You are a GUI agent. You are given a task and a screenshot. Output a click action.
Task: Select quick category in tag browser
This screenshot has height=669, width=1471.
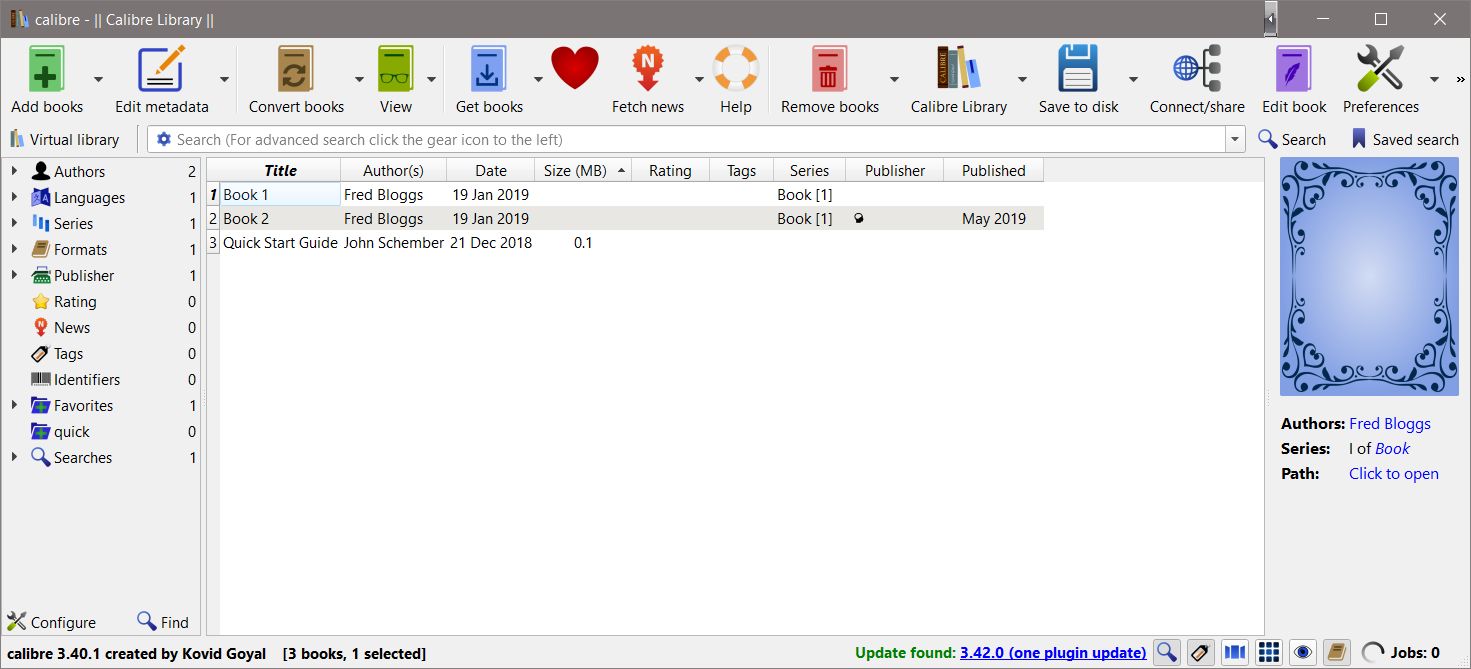(72, 432)
